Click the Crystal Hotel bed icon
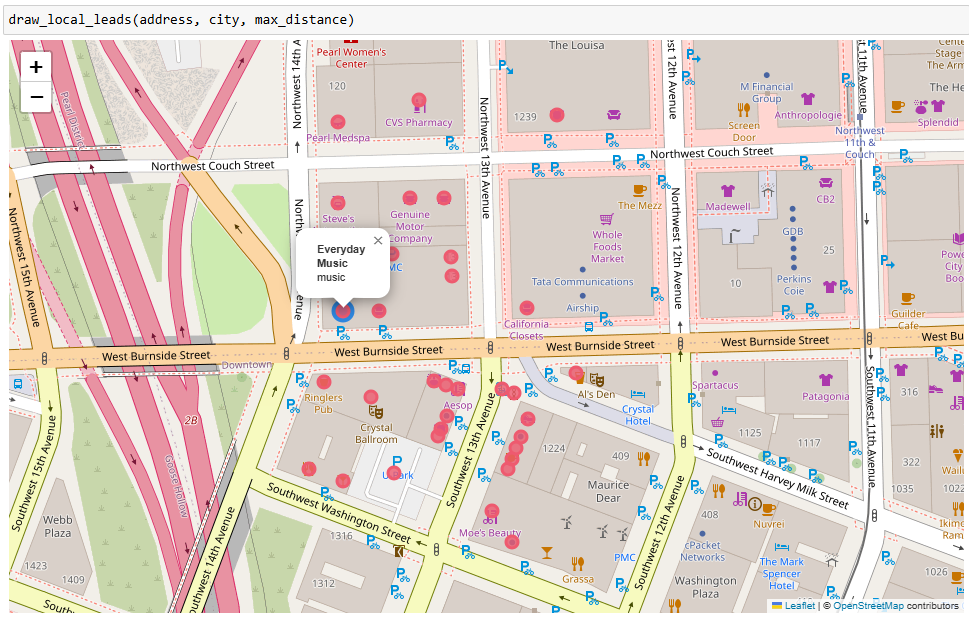 (638, 394)
